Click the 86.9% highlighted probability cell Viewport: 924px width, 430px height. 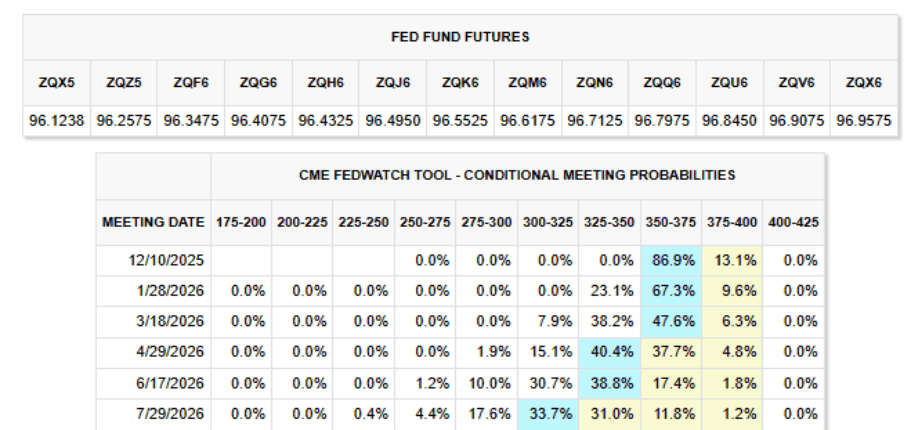(671, 260)
